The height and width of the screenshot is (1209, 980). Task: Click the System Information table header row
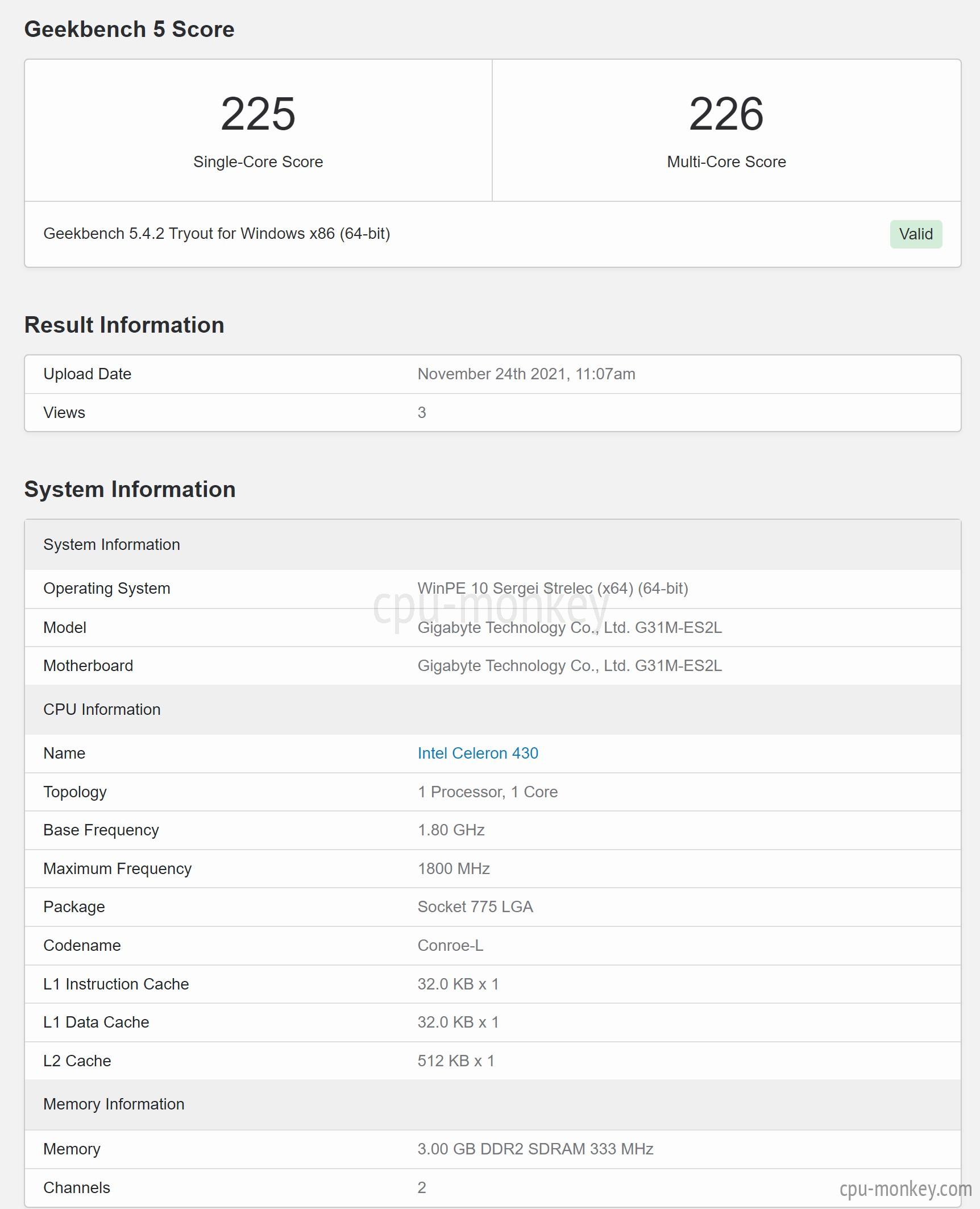(492, 545)
